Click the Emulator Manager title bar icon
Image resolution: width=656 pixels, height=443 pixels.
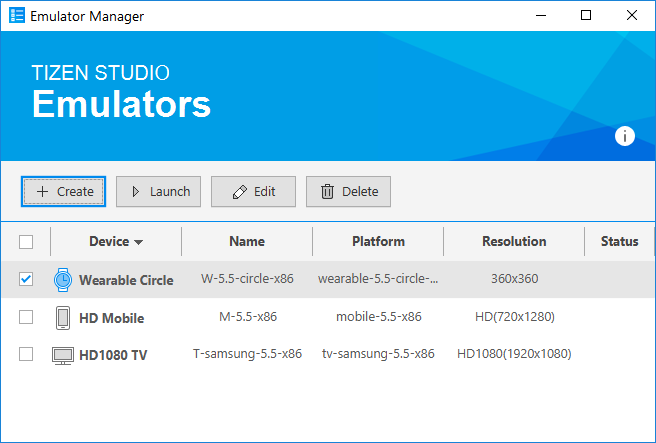(17, 16)
